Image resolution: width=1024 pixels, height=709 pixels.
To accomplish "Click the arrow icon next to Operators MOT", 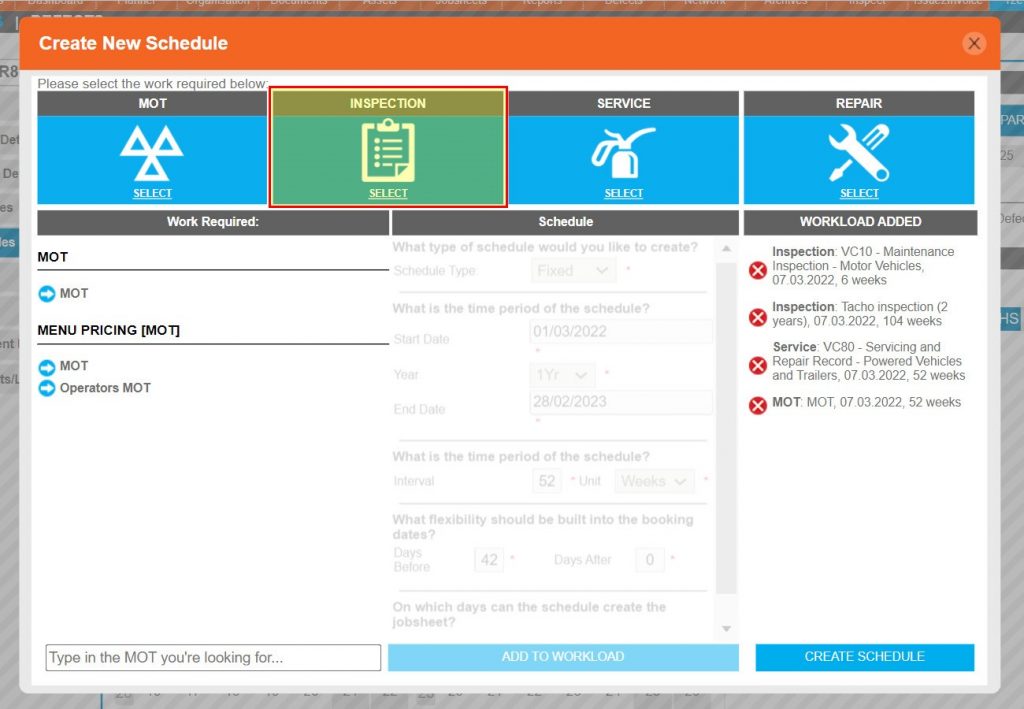I will tap(47, 388).
